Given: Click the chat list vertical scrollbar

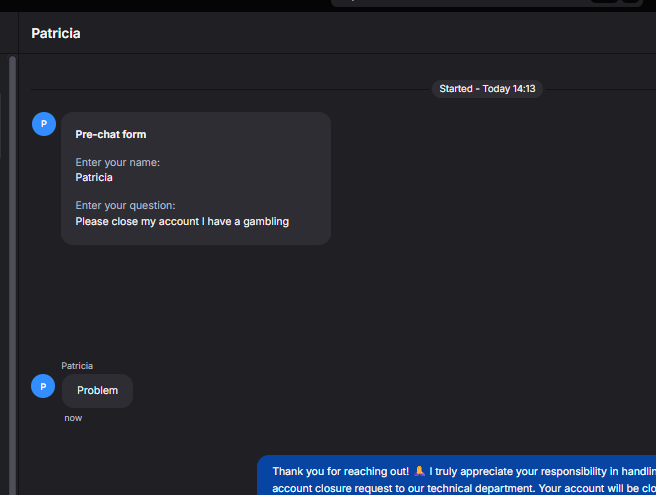Looking at the screenshot, I should pyautogui.click(x=13, y=275).
